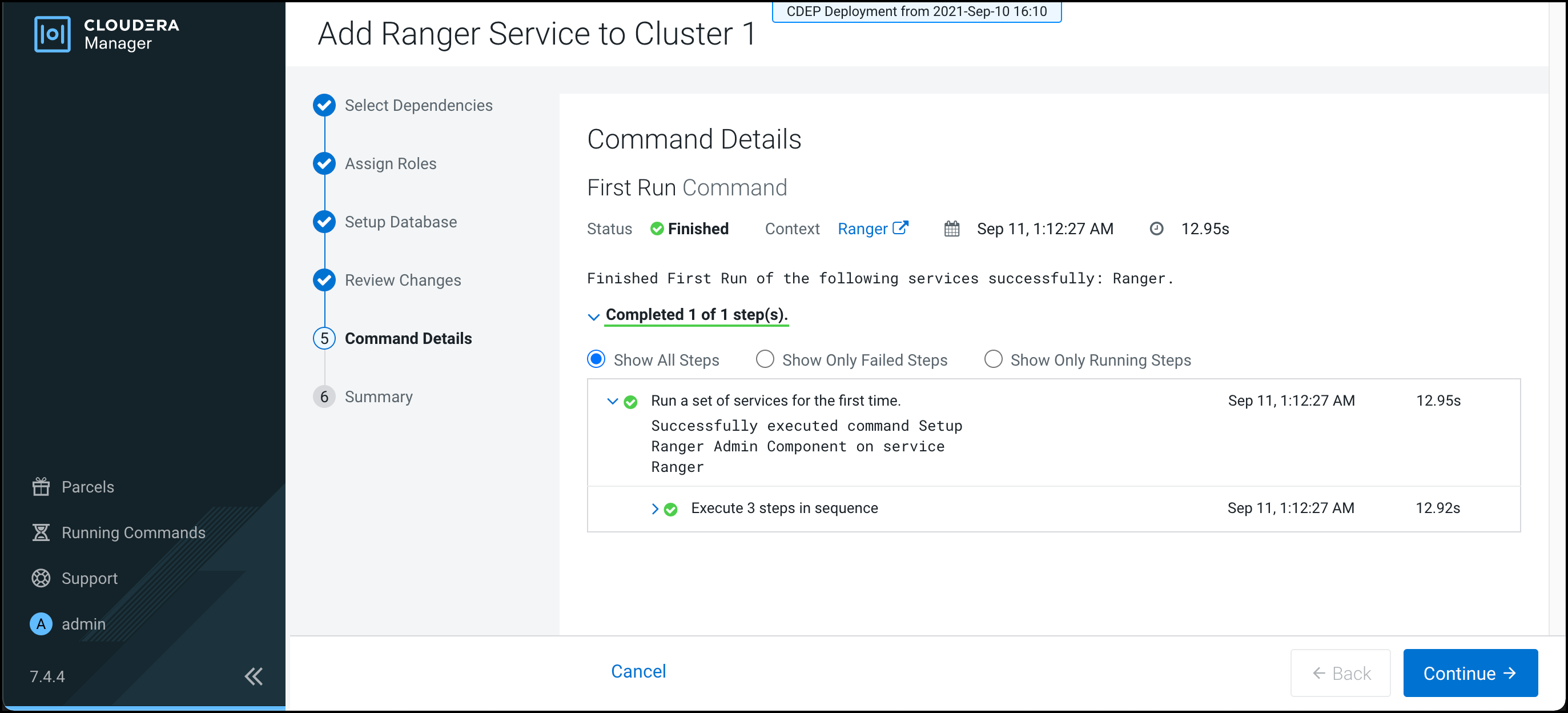Click the Continue button to proceed
Image resolution: width=1568 pixels, height=713 pixels.
point(1467,671)
